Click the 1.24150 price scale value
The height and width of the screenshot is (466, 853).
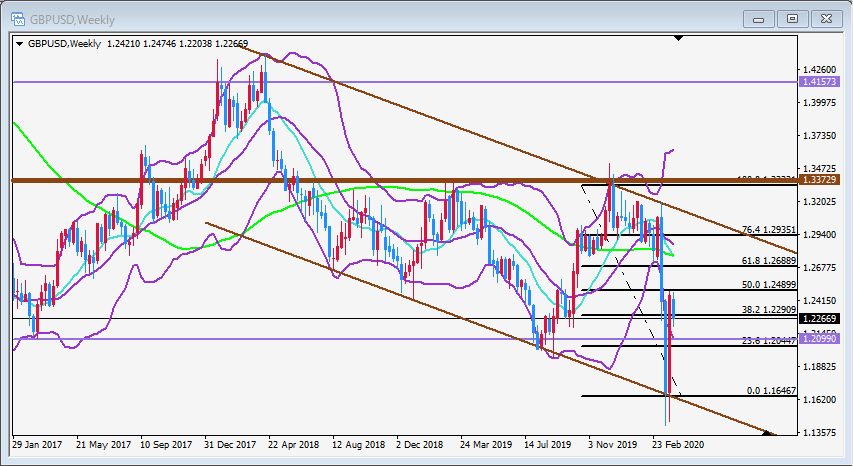tap(819, 301)
